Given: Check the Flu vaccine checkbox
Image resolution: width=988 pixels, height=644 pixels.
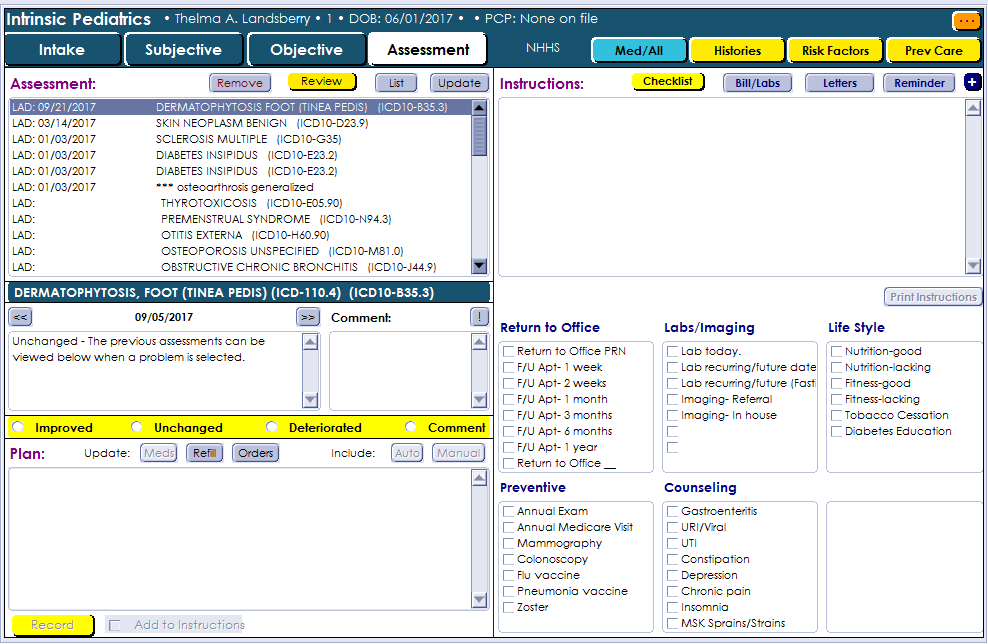Looking at the screenshot, I should [509, 576].
